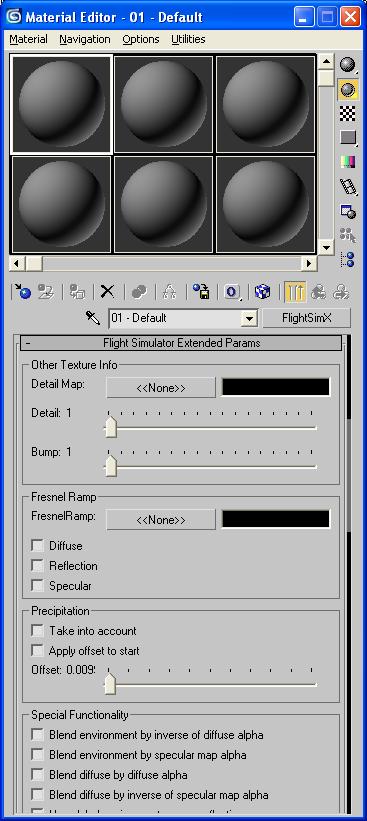The image size is (367, 821).
Task: Click the Make Unique icon
Action: point(169,292)
